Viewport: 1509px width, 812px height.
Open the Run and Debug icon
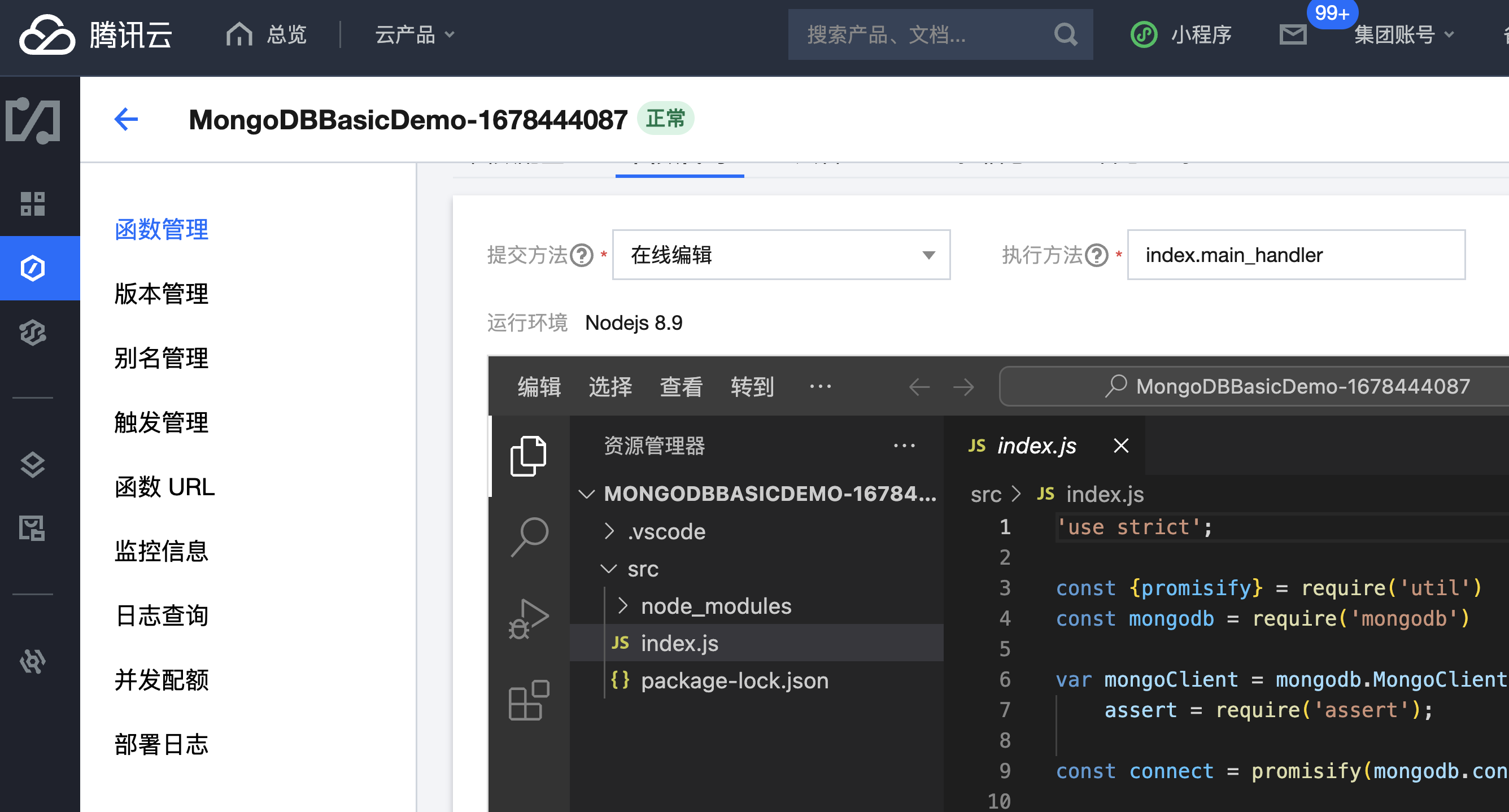(x=528, y=619)
